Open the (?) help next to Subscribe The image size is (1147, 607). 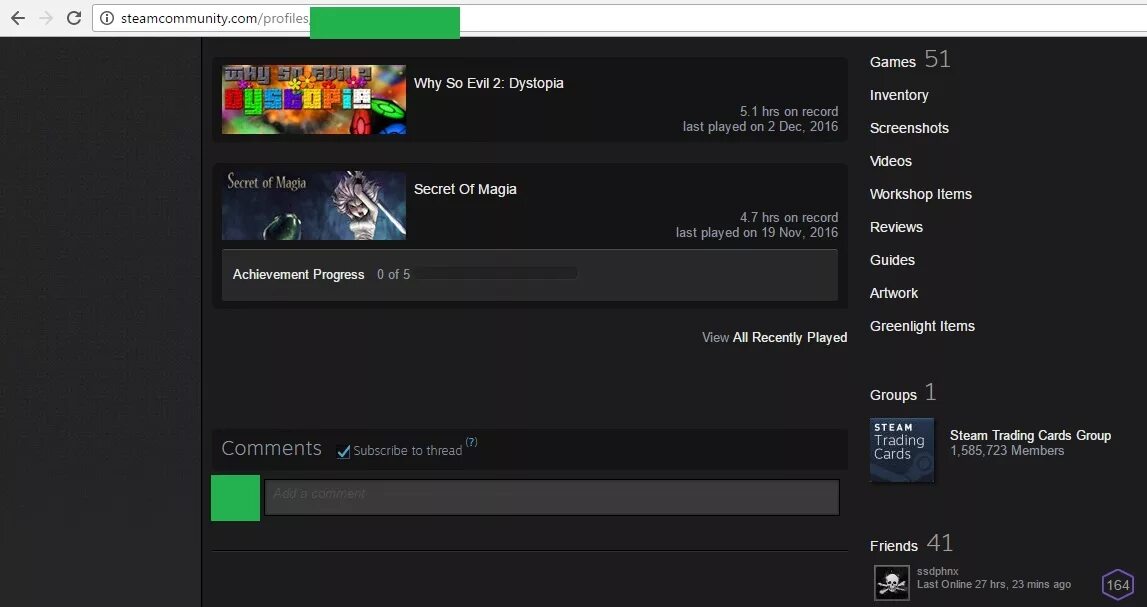tap(471, 442)
